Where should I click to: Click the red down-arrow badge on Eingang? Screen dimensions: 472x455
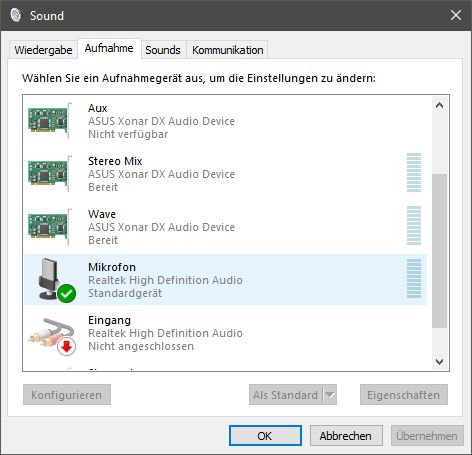tap(67, 347)
